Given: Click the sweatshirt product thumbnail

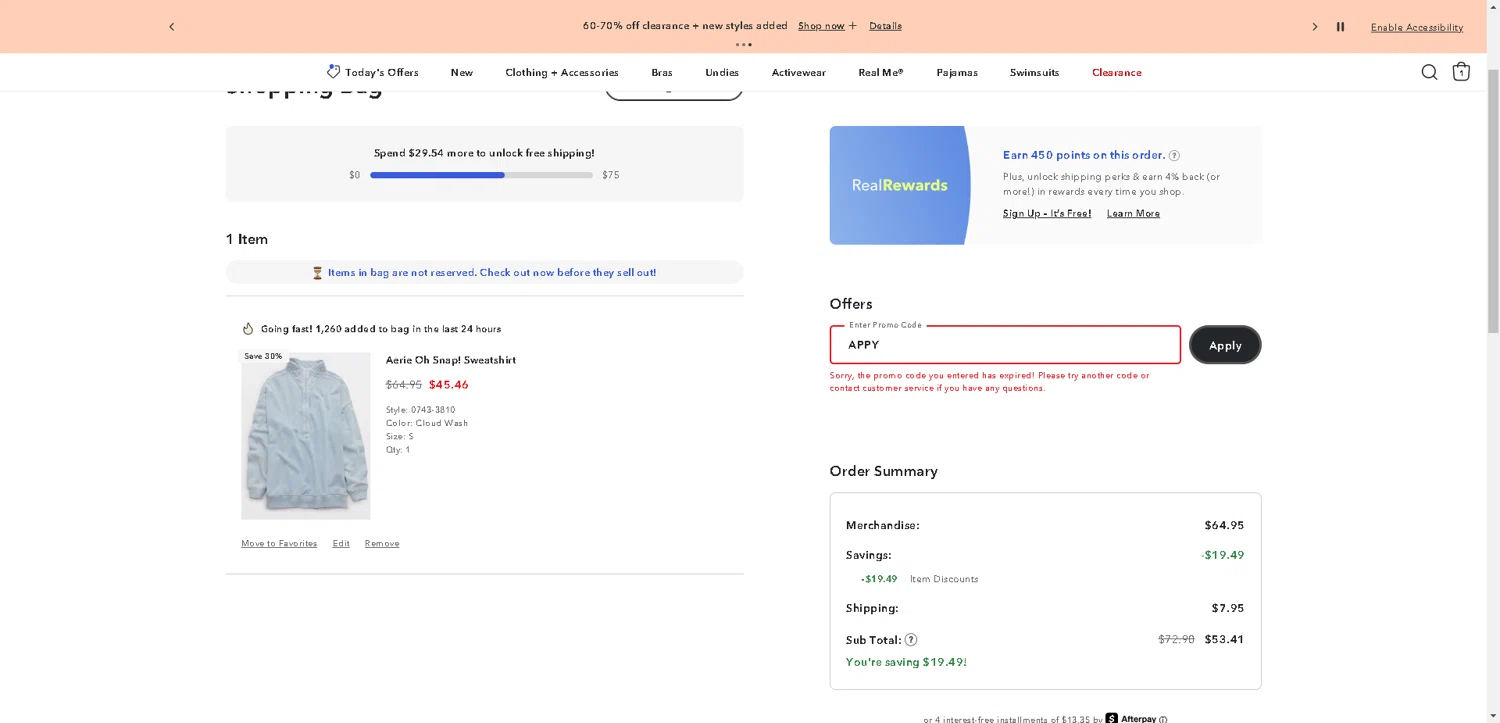Looking at the screenshot, I should [x=306, y=435].
